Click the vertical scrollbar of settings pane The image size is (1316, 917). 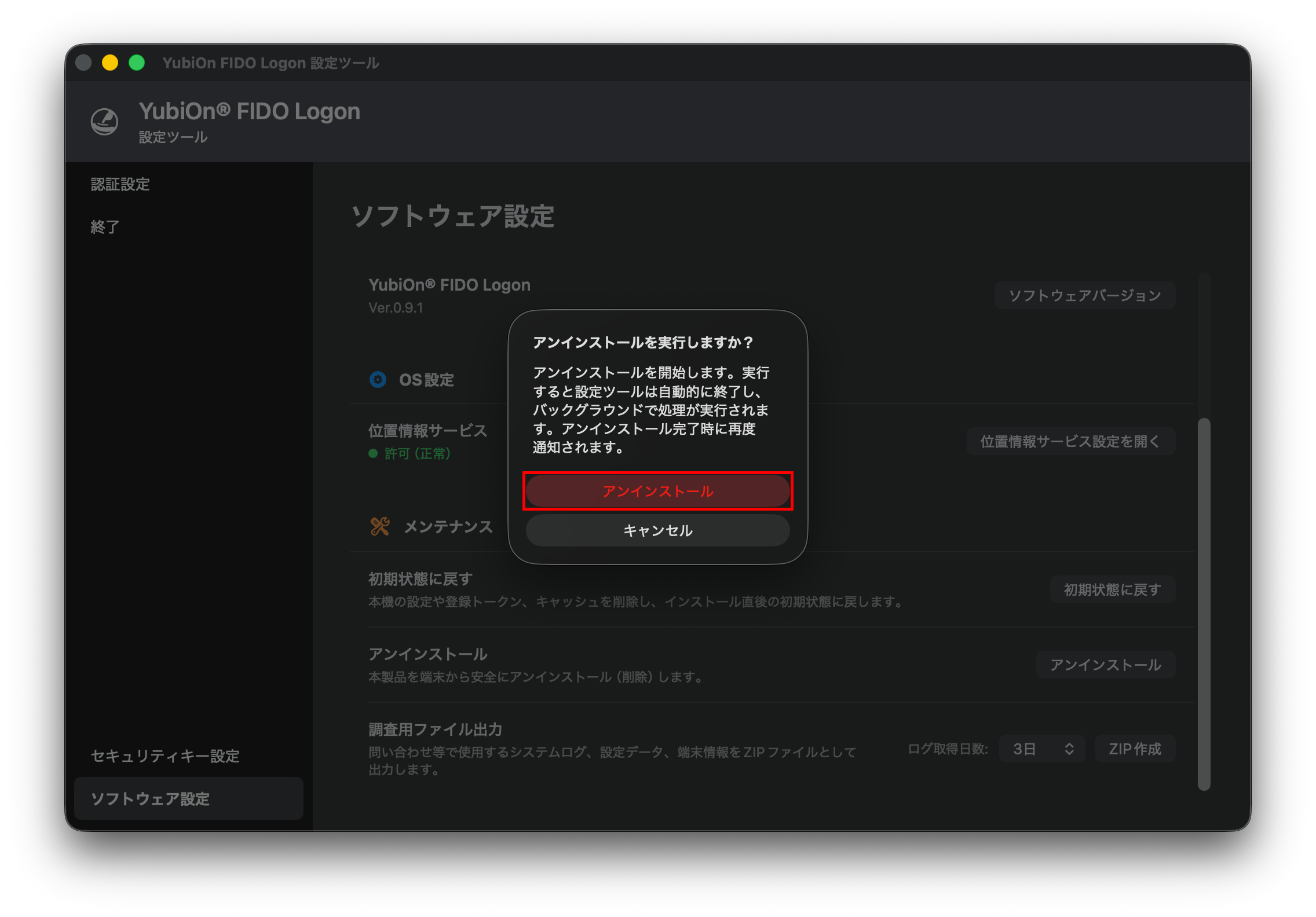click(x=1204, y=604)
